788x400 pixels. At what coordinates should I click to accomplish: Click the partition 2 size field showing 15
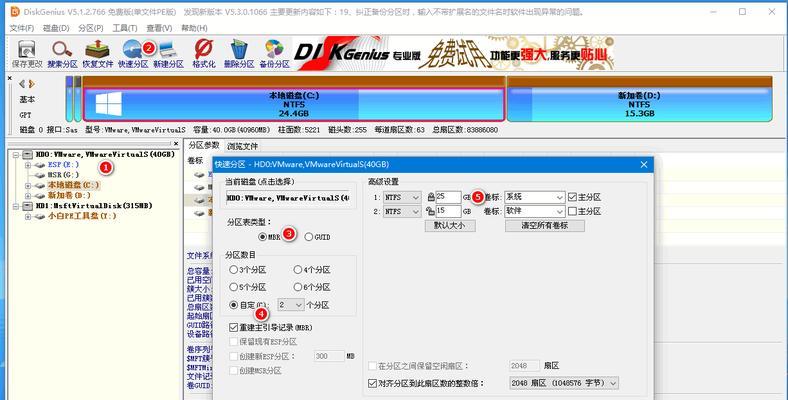point(448,211)
